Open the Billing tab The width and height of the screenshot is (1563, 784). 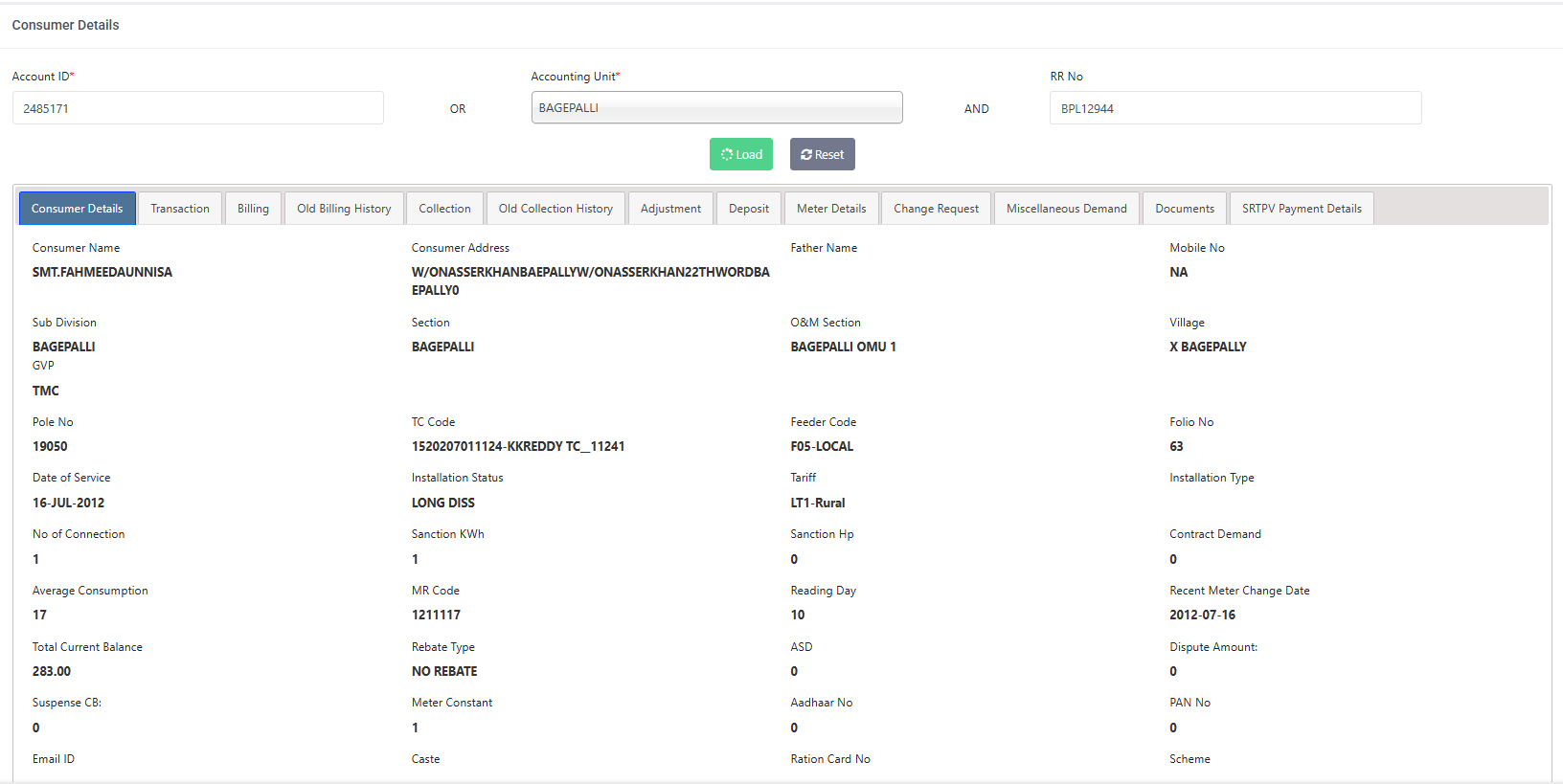(253, 209)
